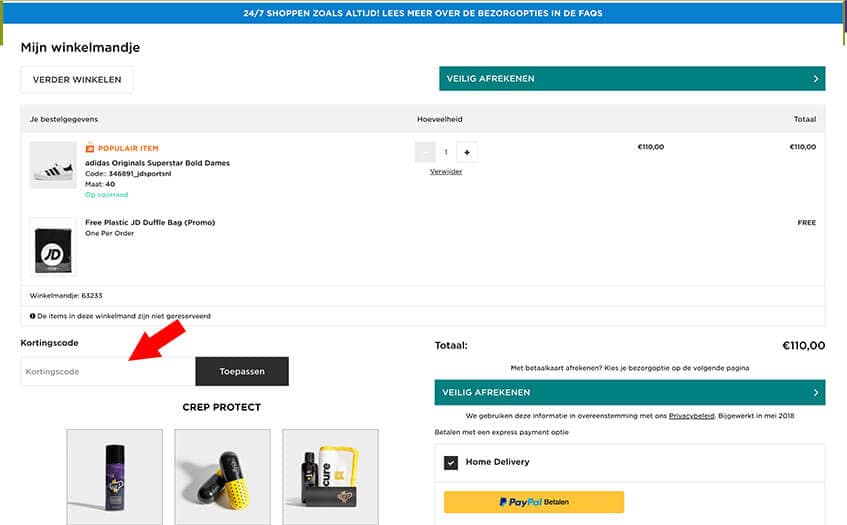Click the Totaal €110,00 amount
This screenshot has width=847, height=525.
[x=804, y=346]
